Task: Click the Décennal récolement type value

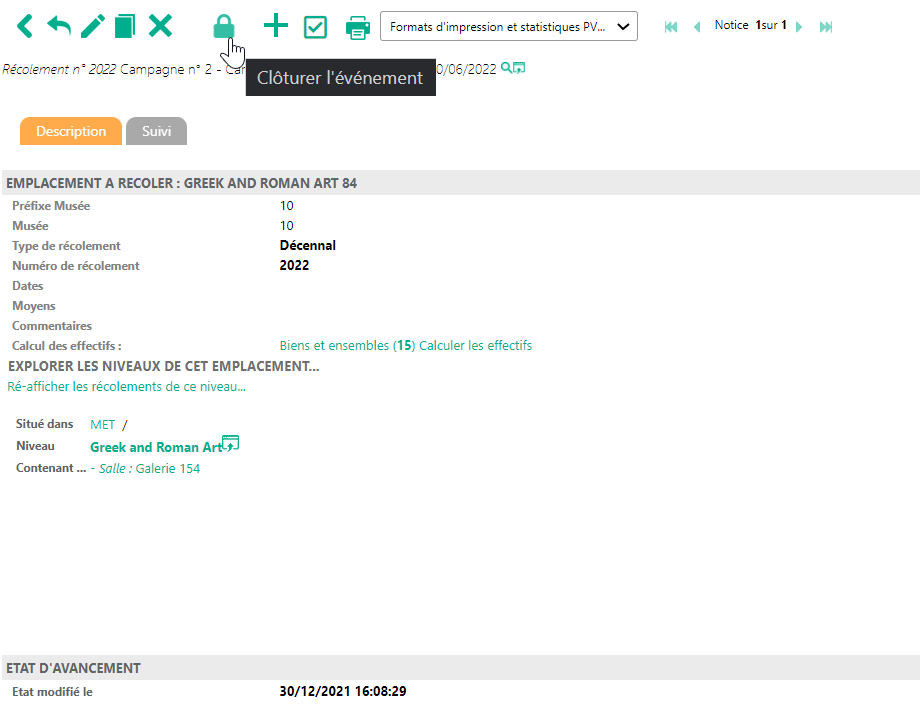Action: point(307,245)
